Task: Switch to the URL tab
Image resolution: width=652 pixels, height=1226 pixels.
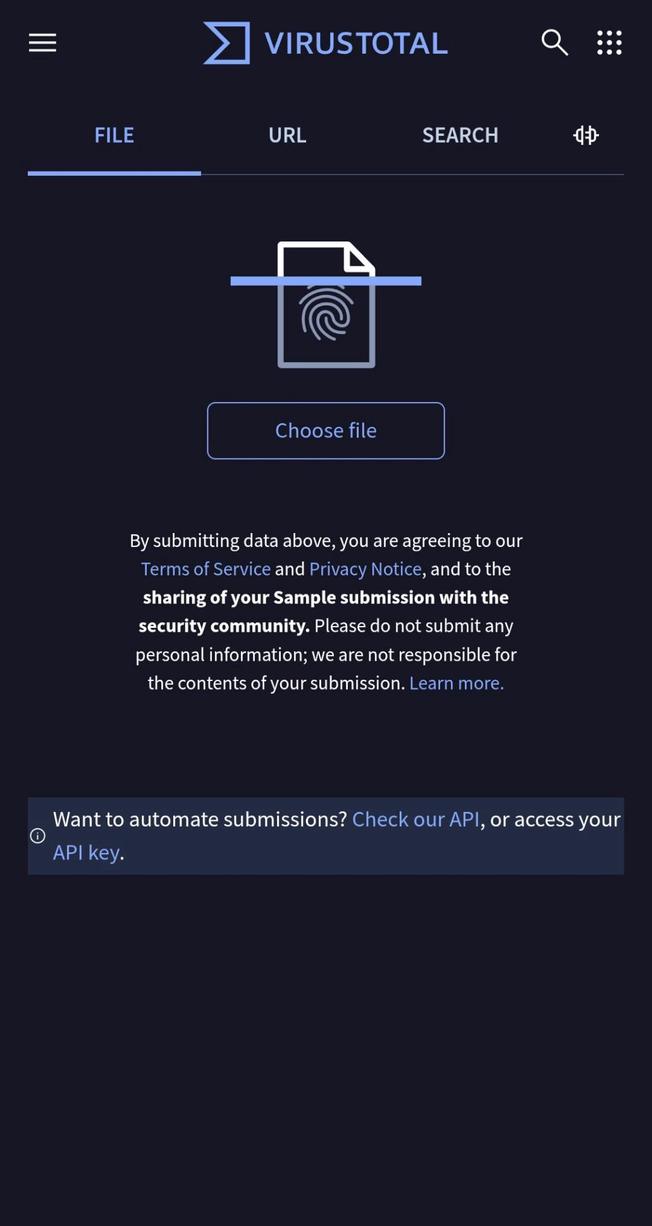Action: click(x=287, y=132)
